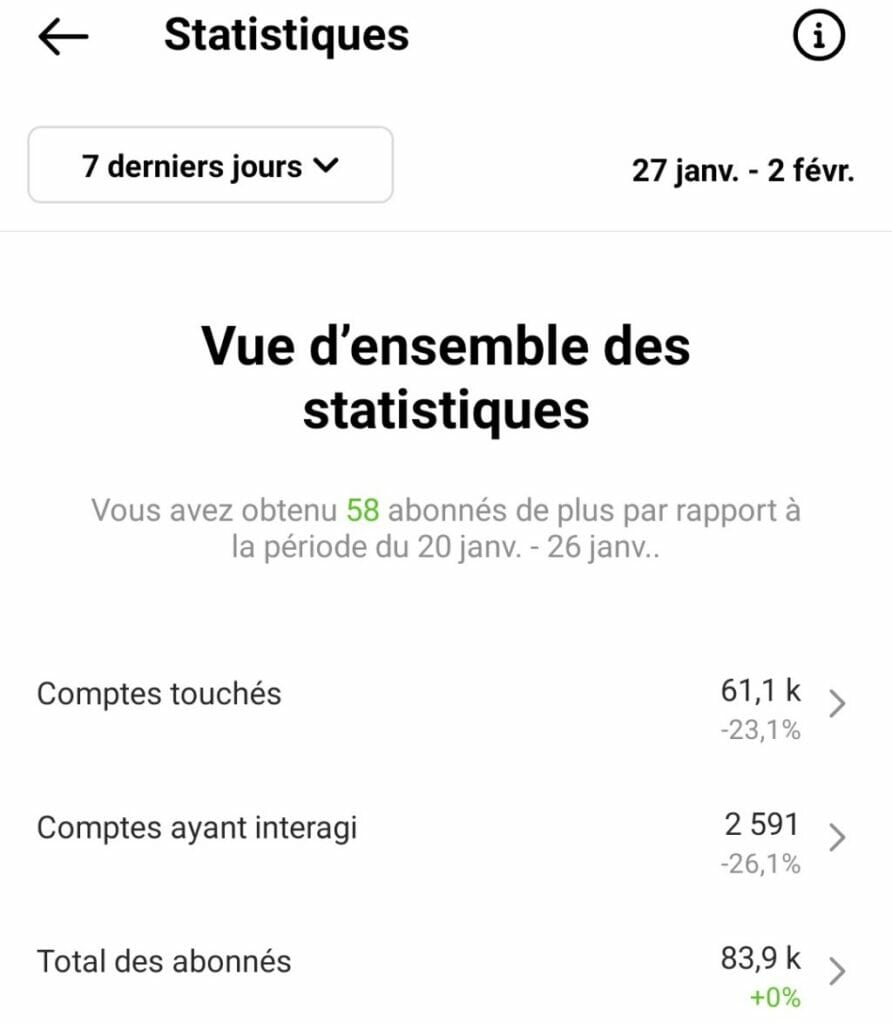The image size is (892, 1024).
Task: Click the green 58 new followers number
Action: click(362, 511)
